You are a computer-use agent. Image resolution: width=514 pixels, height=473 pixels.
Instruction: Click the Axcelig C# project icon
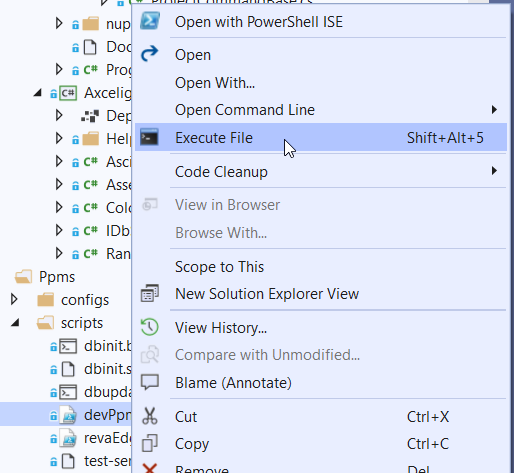(x=68, y=93)
